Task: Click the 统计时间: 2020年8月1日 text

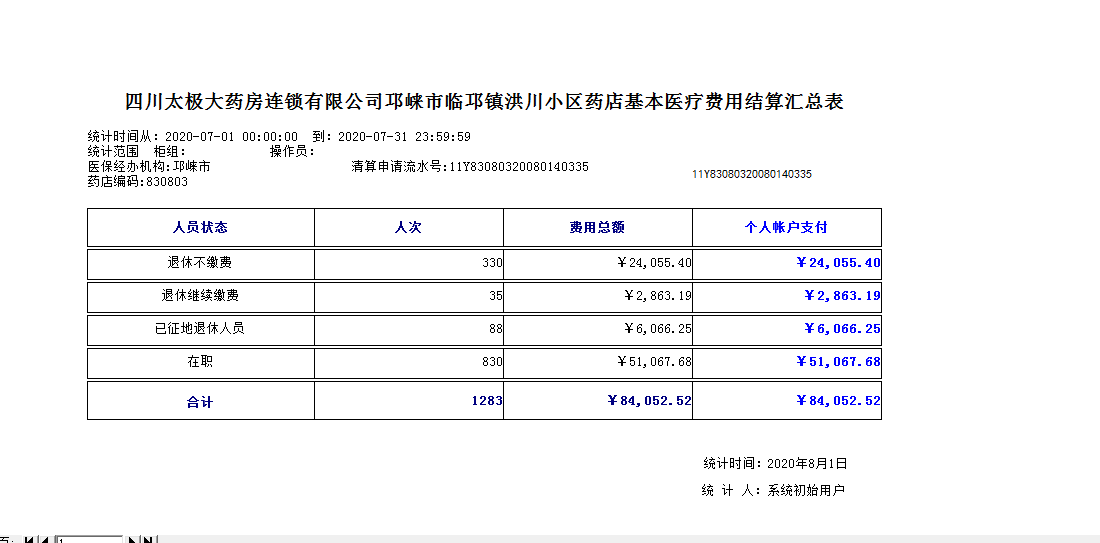Action: pyautogui.click(x=775, y=463)
